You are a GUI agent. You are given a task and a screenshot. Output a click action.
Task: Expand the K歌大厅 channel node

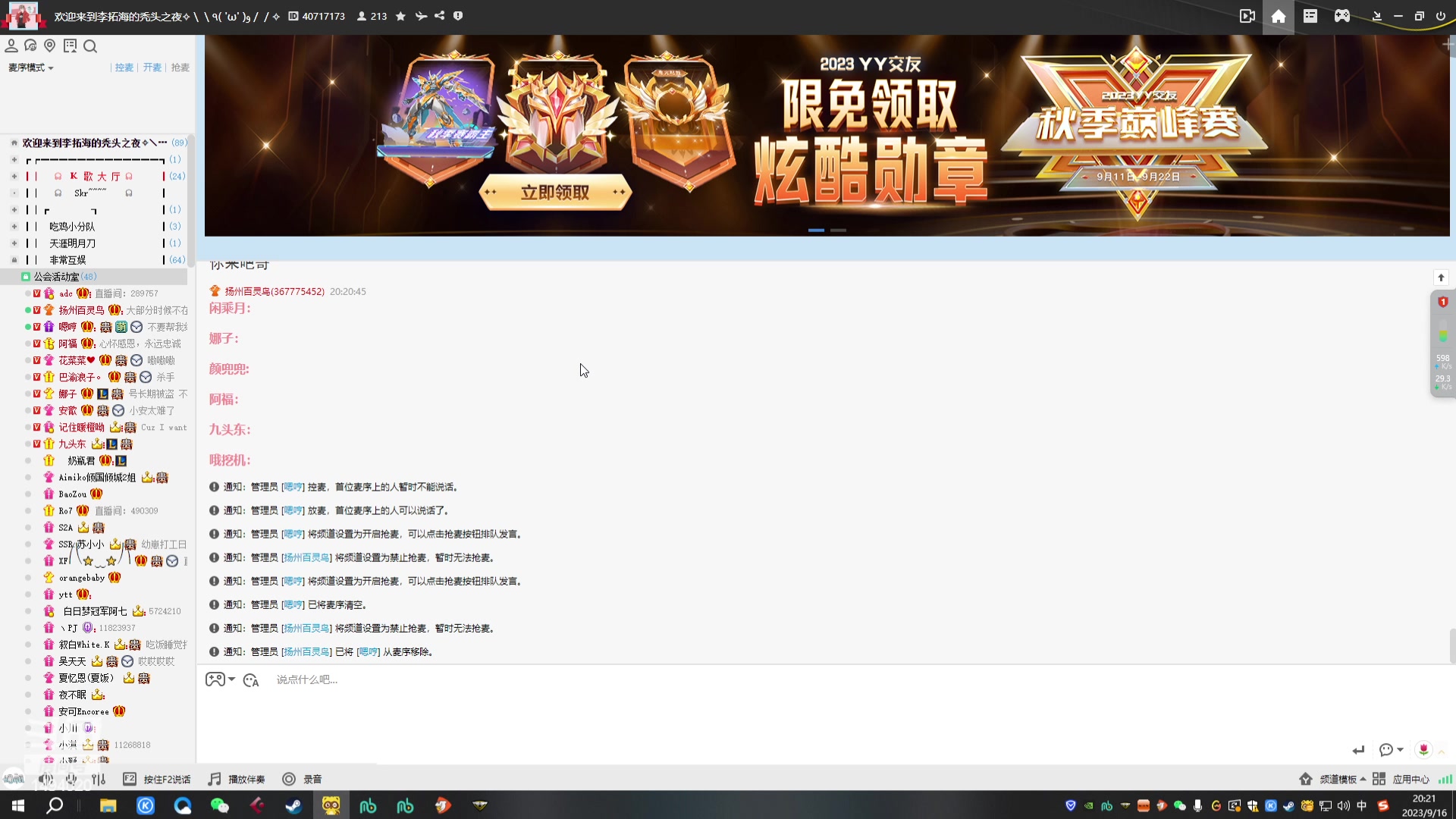(14, 176)
